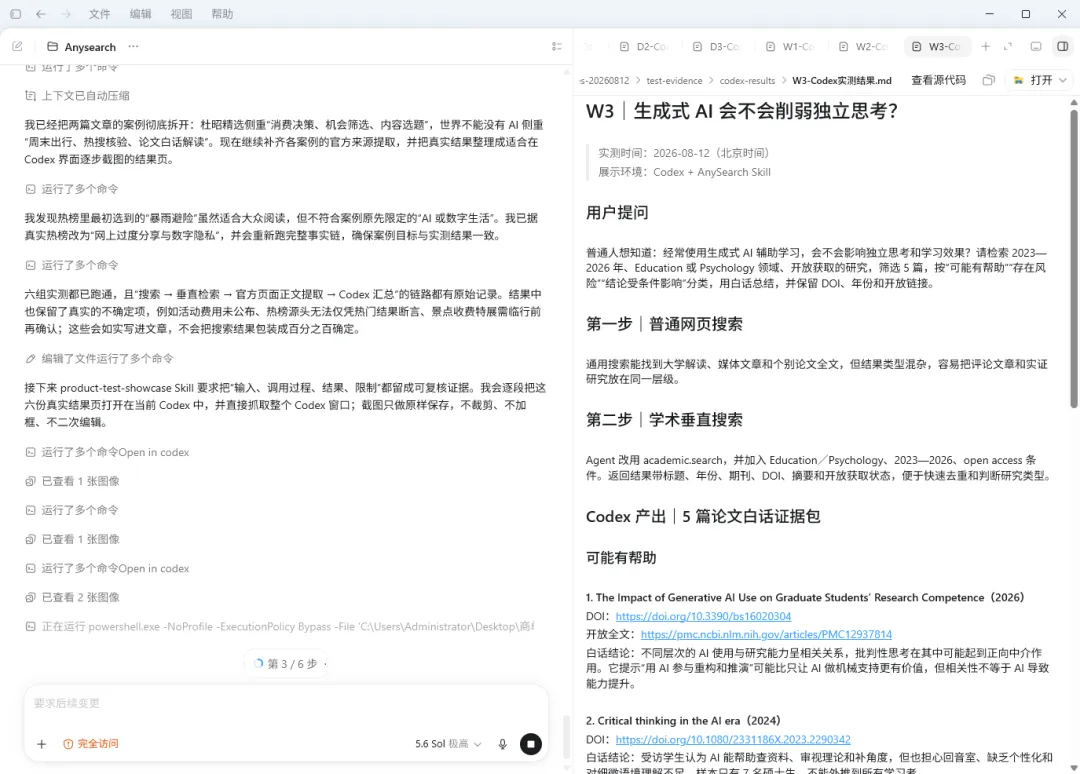Toggle the sidebar panel icon
The height and width of the screenshot is (774, 1080).
[x=15, y=14]
